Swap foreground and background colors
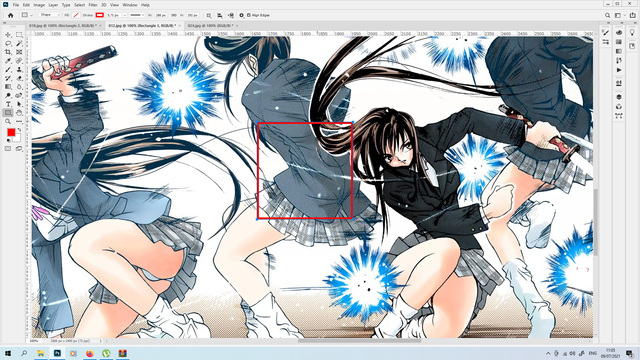The image size is (640, 360). click(x=19, y=129)
